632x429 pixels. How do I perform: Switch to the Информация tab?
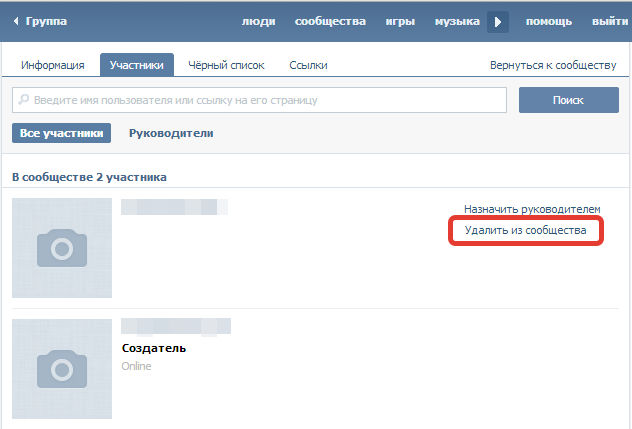click(x=53, y=65)
